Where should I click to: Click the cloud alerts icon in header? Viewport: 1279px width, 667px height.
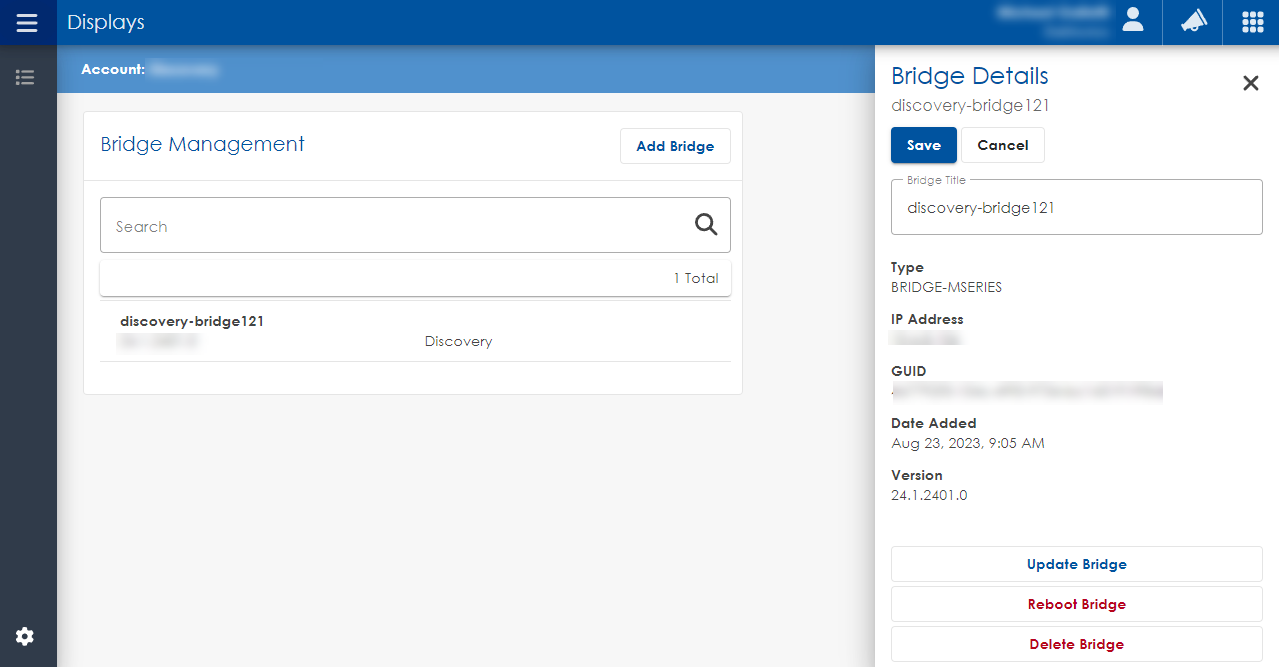[x=1191, y=22]
